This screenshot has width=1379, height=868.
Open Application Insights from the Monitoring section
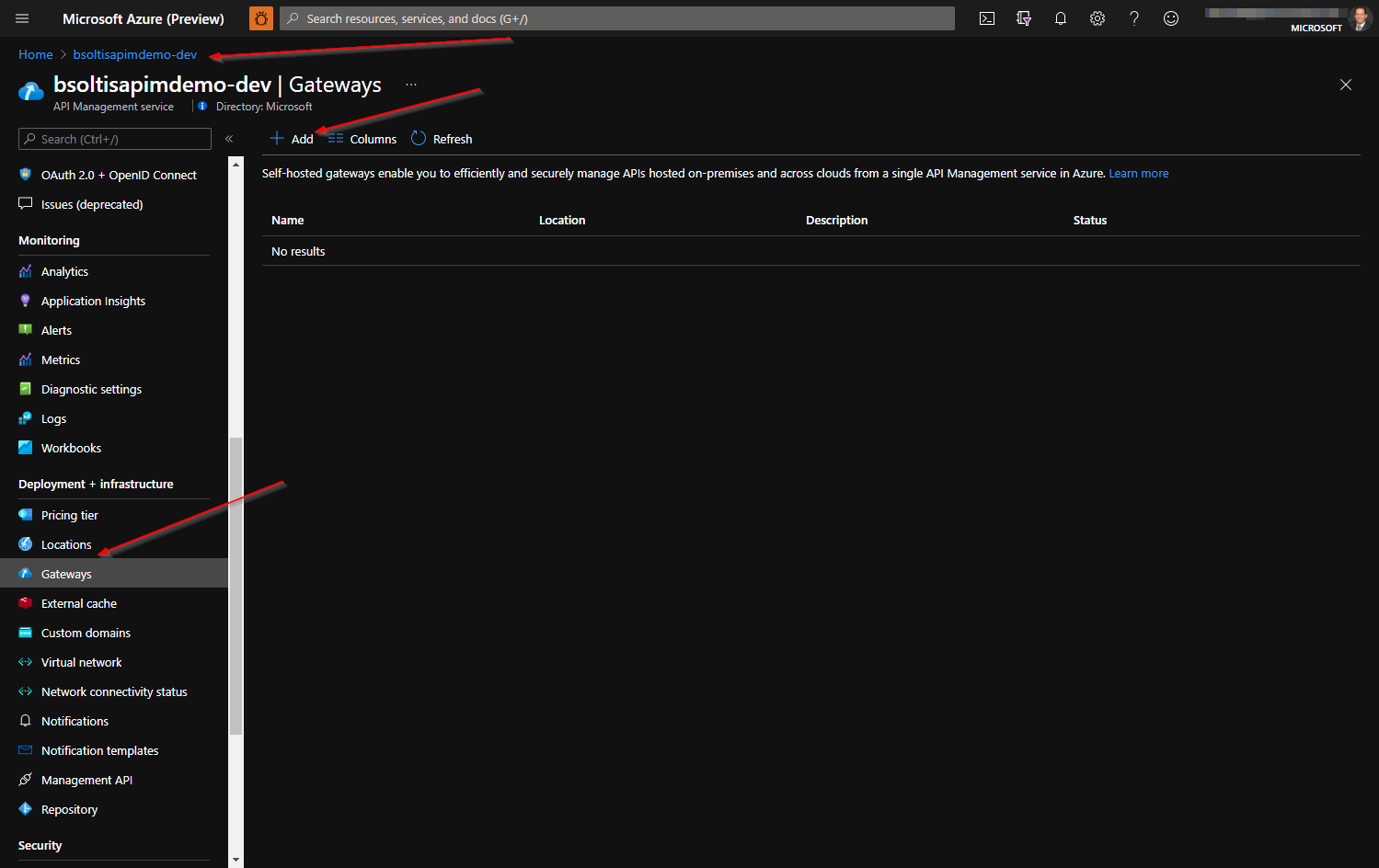pos(93,302)
